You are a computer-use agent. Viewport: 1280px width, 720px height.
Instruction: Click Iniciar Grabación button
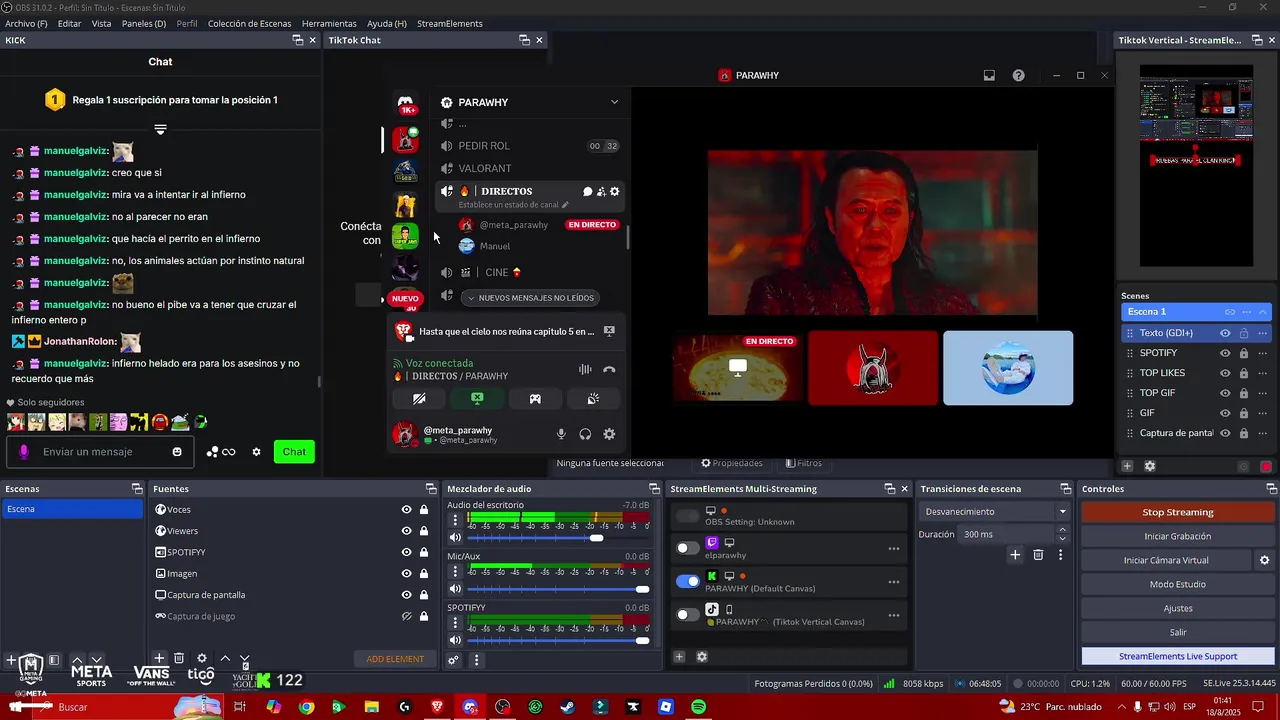pyautogui.click(x=1178, y=536)
